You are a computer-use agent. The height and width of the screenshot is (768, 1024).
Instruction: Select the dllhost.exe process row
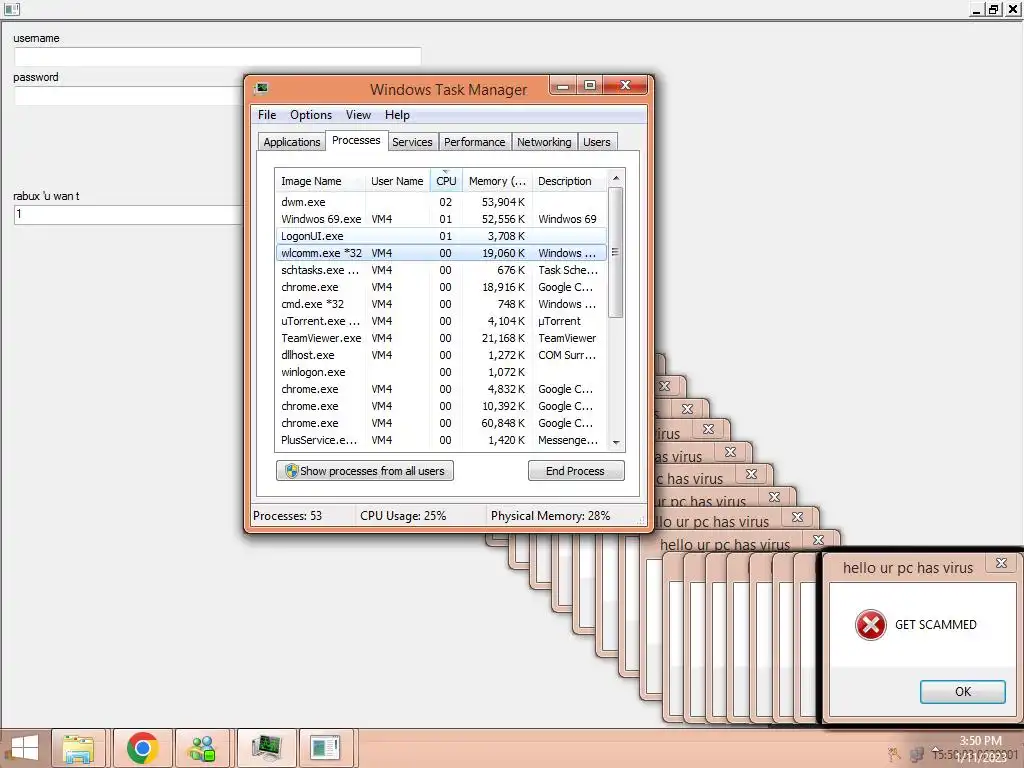pos(441,355)
